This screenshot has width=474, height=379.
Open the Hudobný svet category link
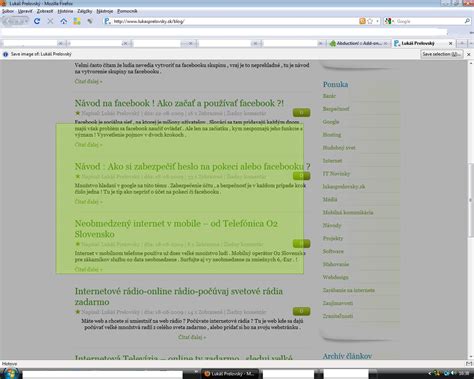339,148
